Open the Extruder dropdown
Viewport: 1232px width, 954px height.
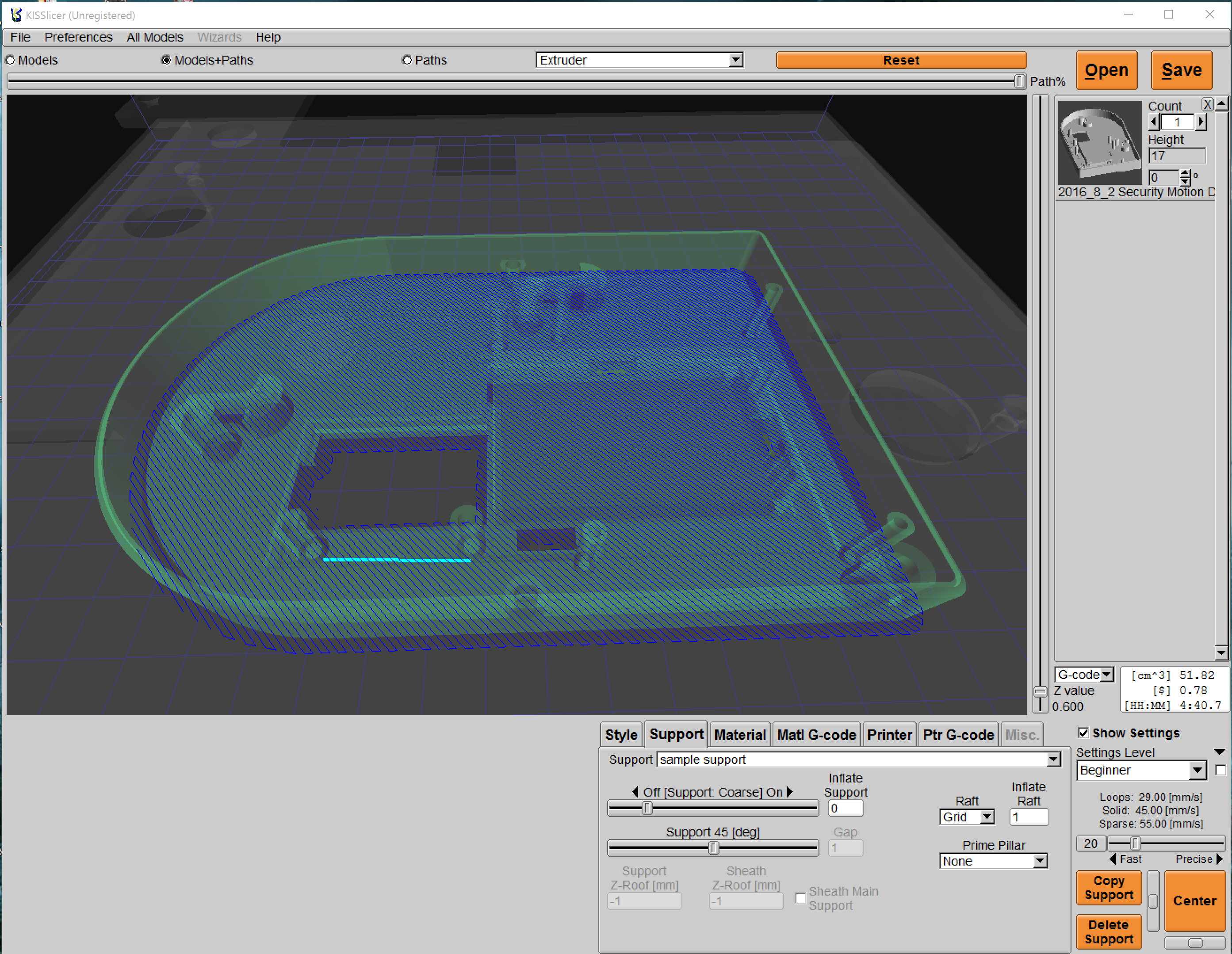[x=639, y=60]
